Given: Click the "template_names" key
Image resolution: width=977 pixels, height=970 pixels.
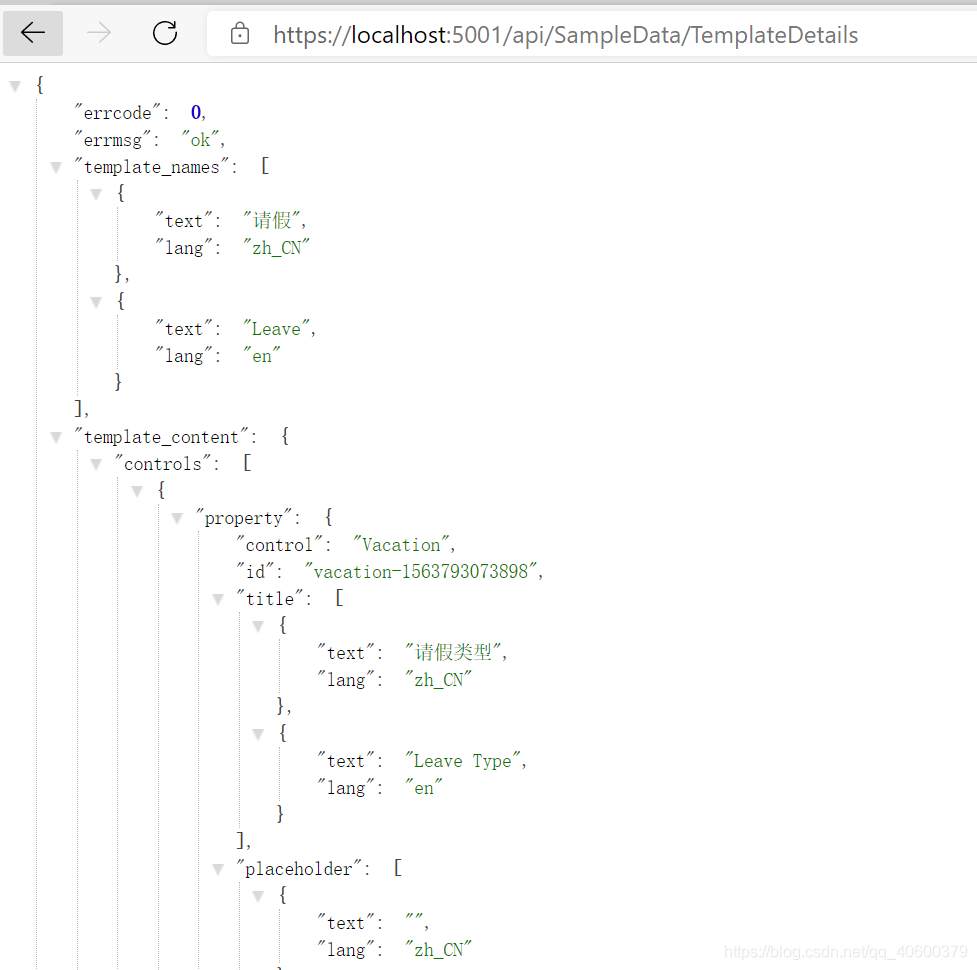Looking at the screenshot, I should 151,167.
